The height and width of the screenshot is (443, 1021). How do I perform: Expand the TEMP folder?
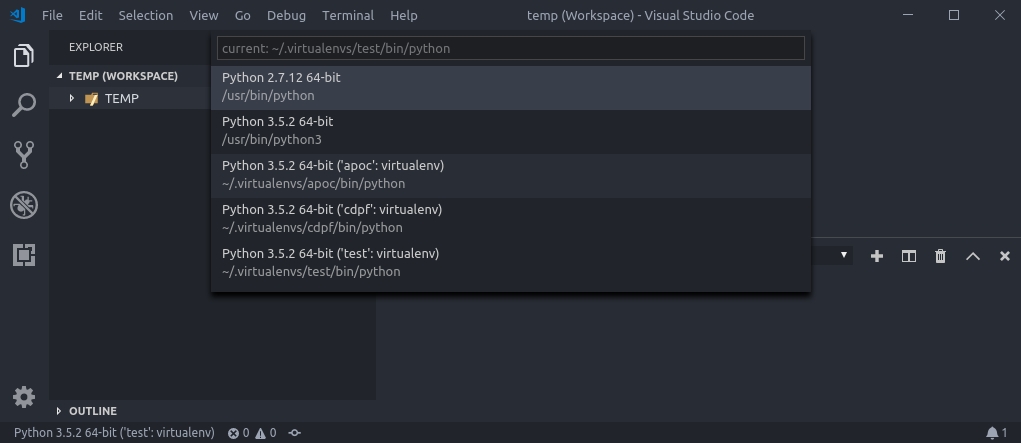(x=72, y=98)
